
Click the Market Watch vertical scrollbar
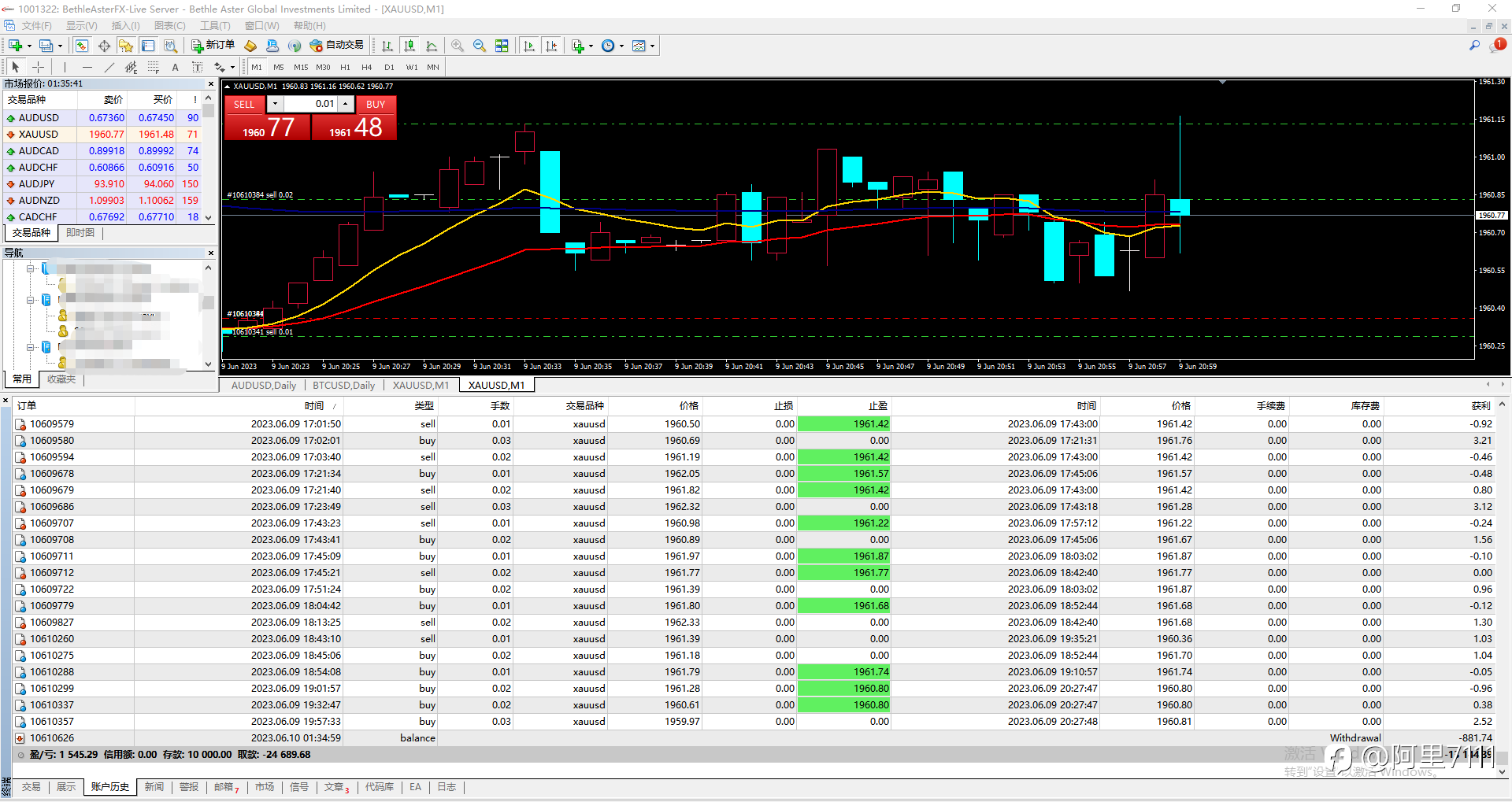coord(209,157)
